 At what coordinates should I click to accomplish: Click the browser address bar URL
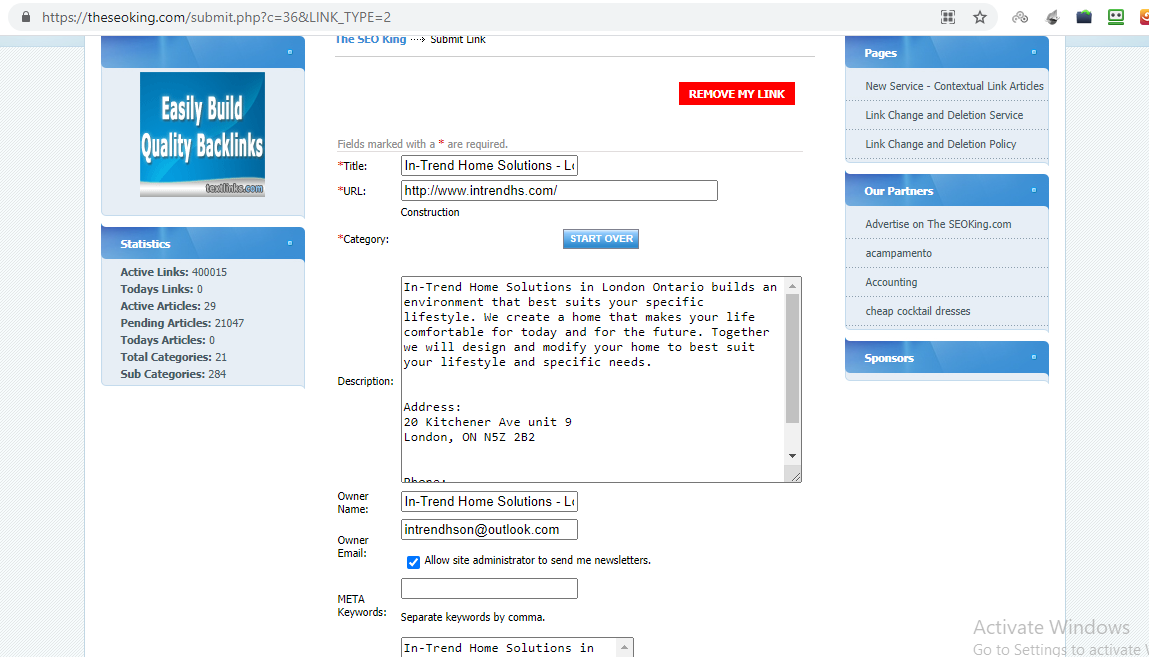[x=216, y=17]
